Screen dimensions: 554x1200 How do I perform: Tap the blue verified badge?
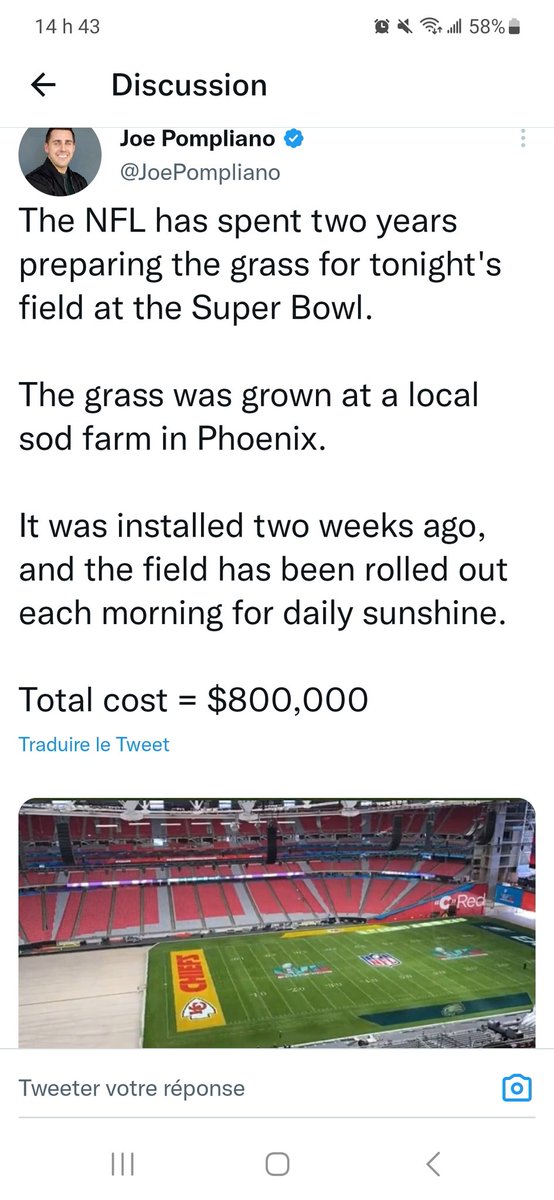[294, 139]
